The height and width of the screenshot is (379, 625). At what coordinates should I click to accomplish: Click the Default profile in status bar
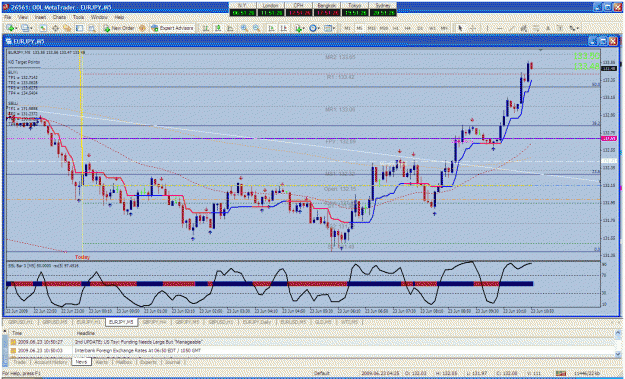[x=321, y=373]
